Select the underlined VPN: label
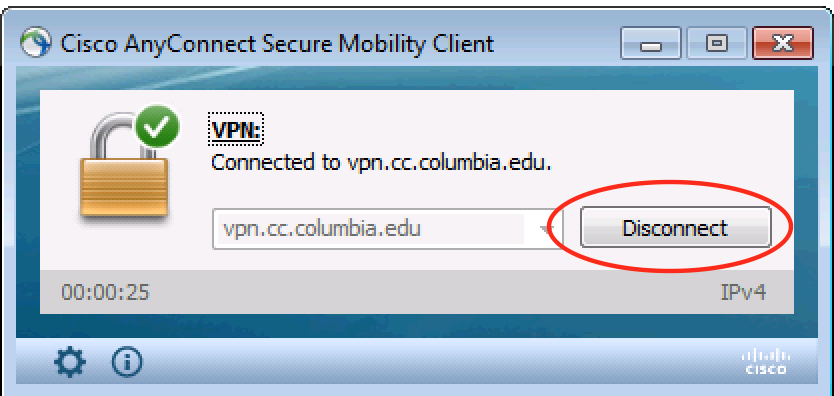The image size is (834, 396). 237,130
